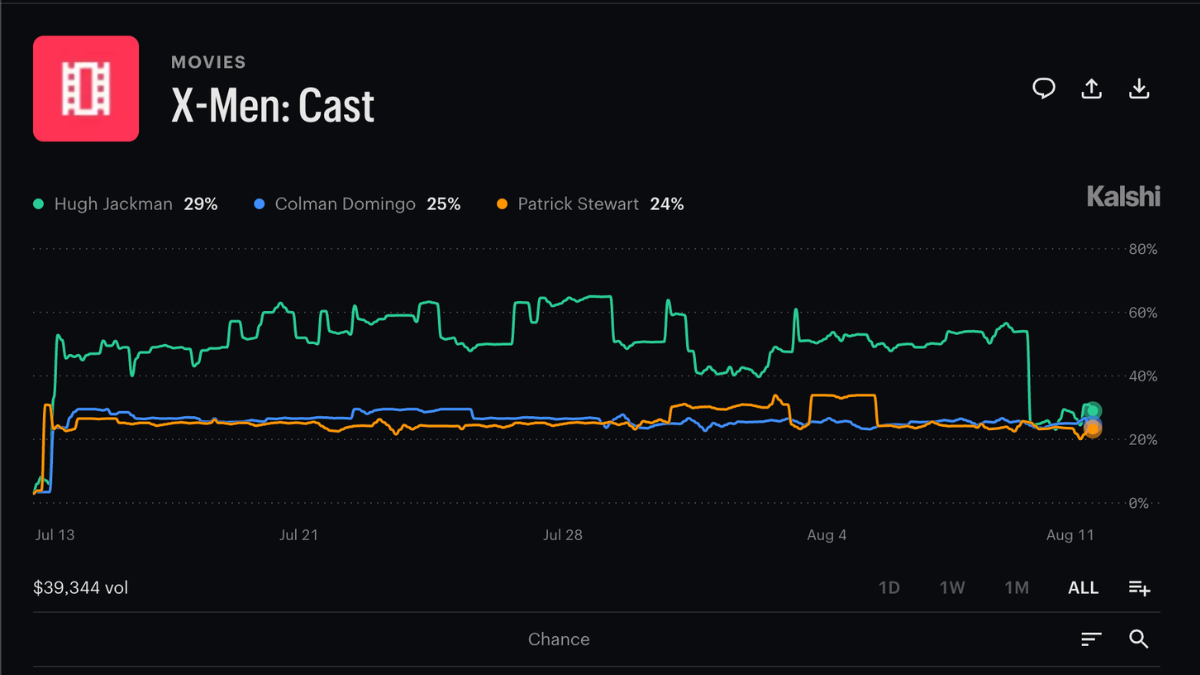
Task: Click the 60% y-axis label
Action: [1143, 313]
